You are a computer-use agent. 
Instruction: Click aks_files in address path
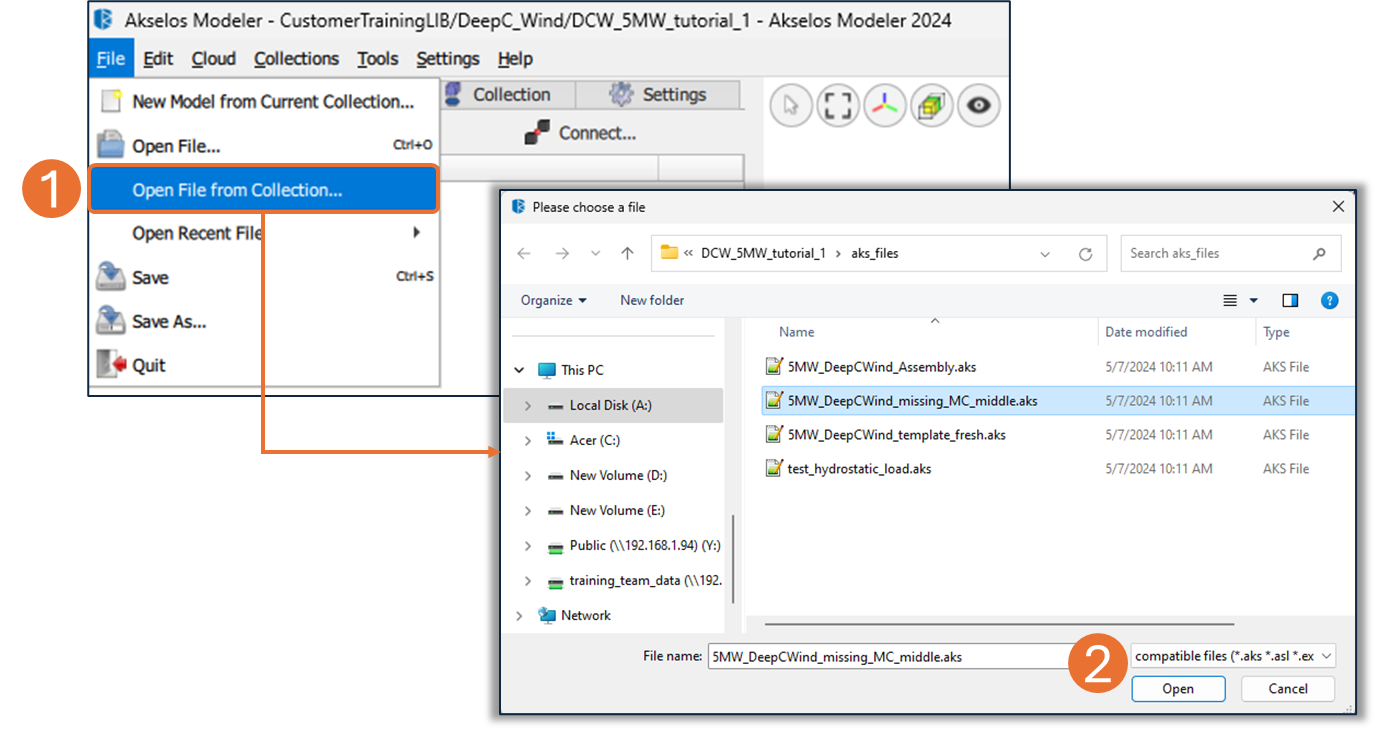(875, 253)
